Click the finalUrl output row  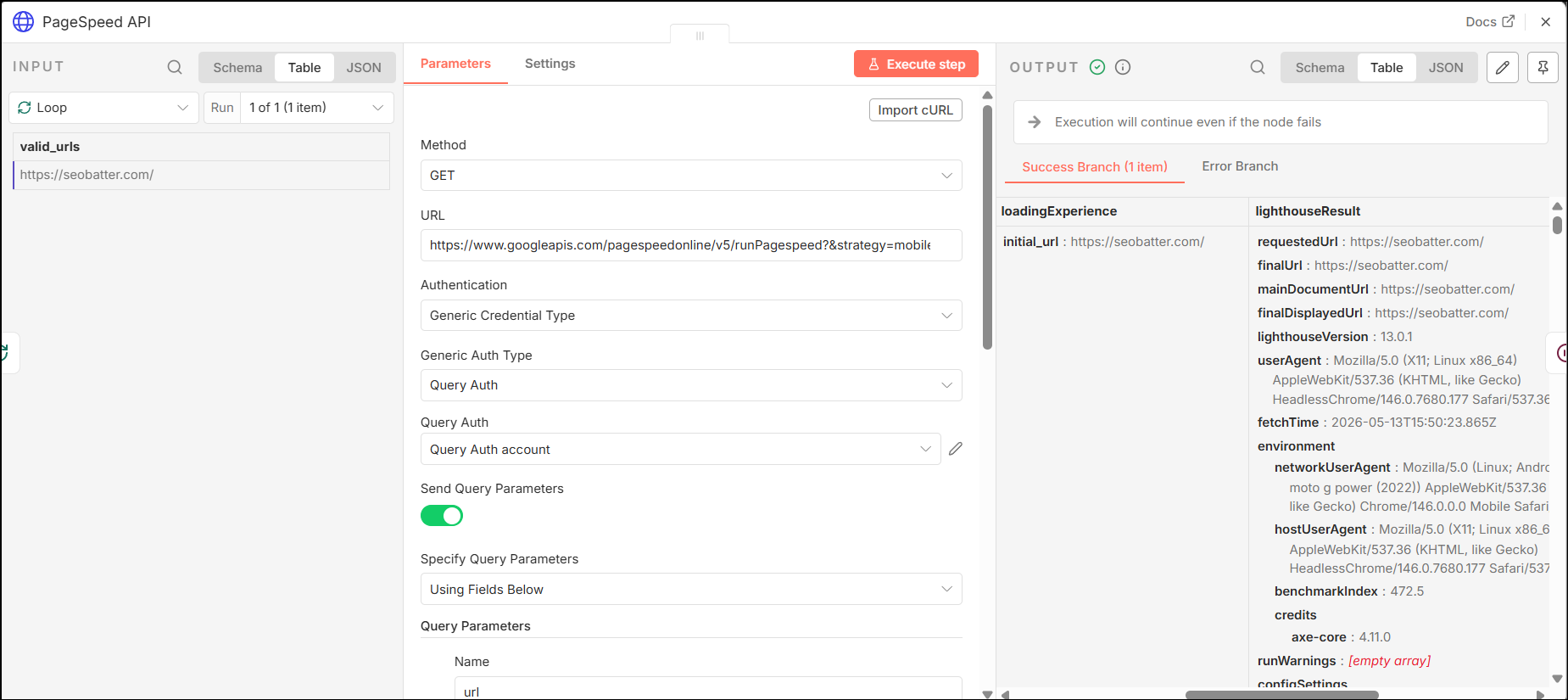[x=1353, y=266]
